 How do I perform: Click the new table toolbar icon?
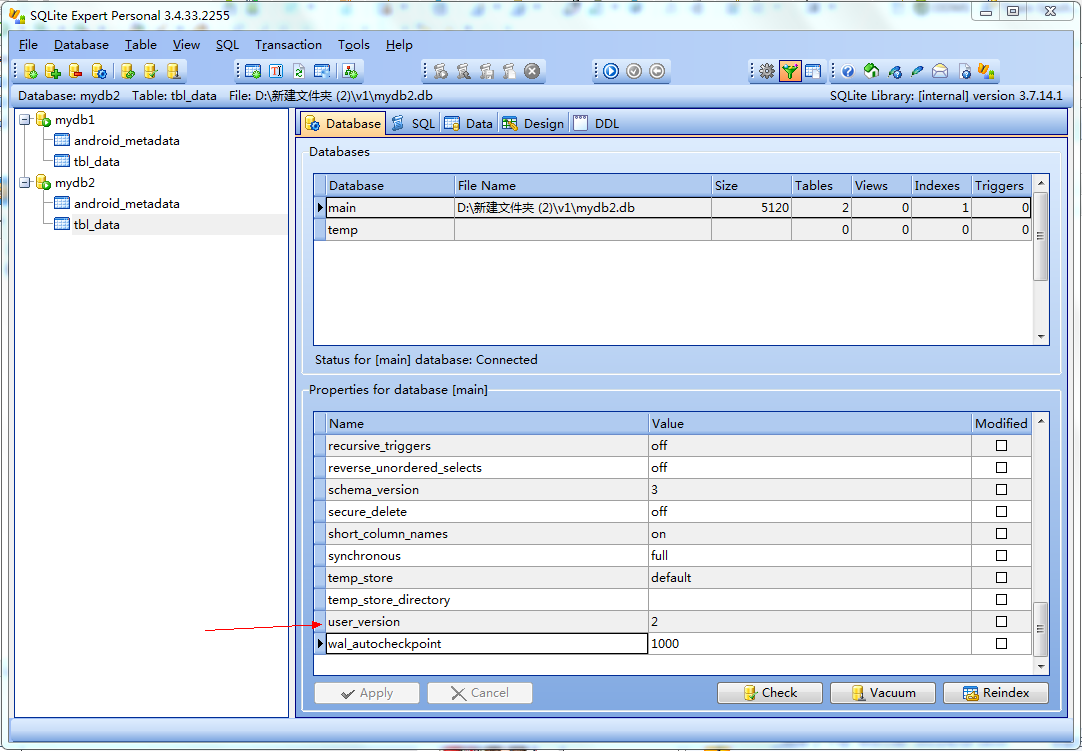[x=253, y=71]
